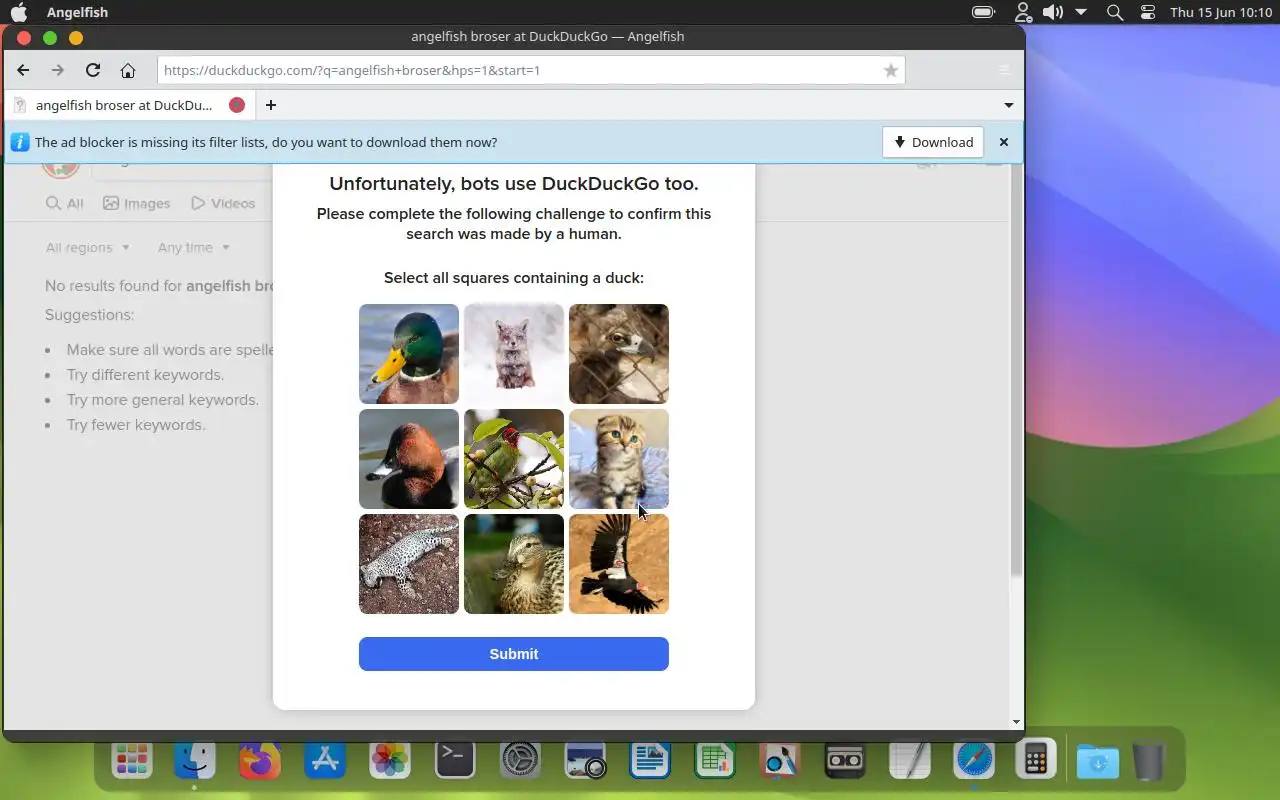Open the cassette tape app in dock
Image resolution: width=1280 pixels, height=800 pixels.
pyautogui.click(x=845, y=760)
